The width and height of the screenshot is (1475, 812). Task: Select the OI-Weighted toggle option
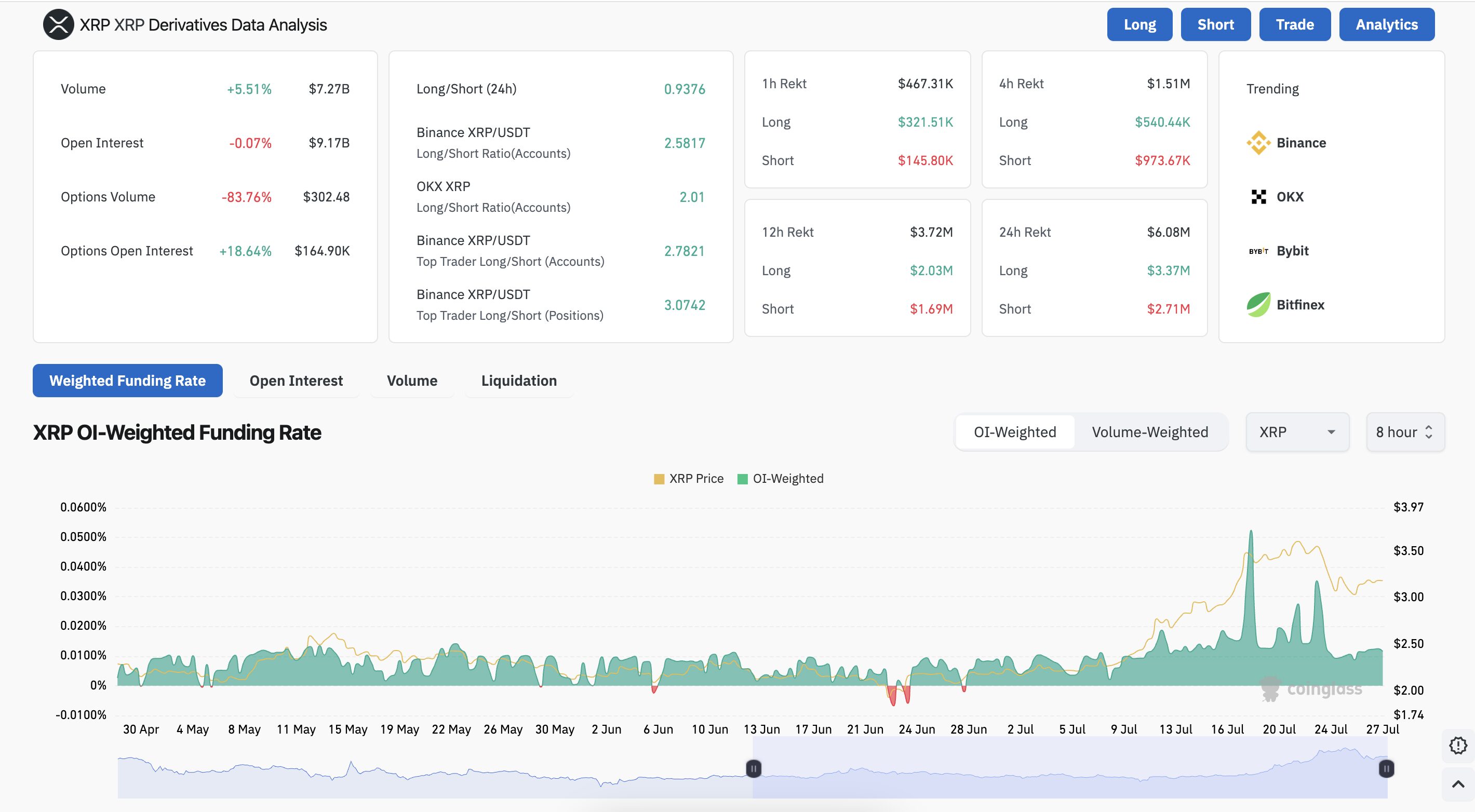(x=1015, y=432)
